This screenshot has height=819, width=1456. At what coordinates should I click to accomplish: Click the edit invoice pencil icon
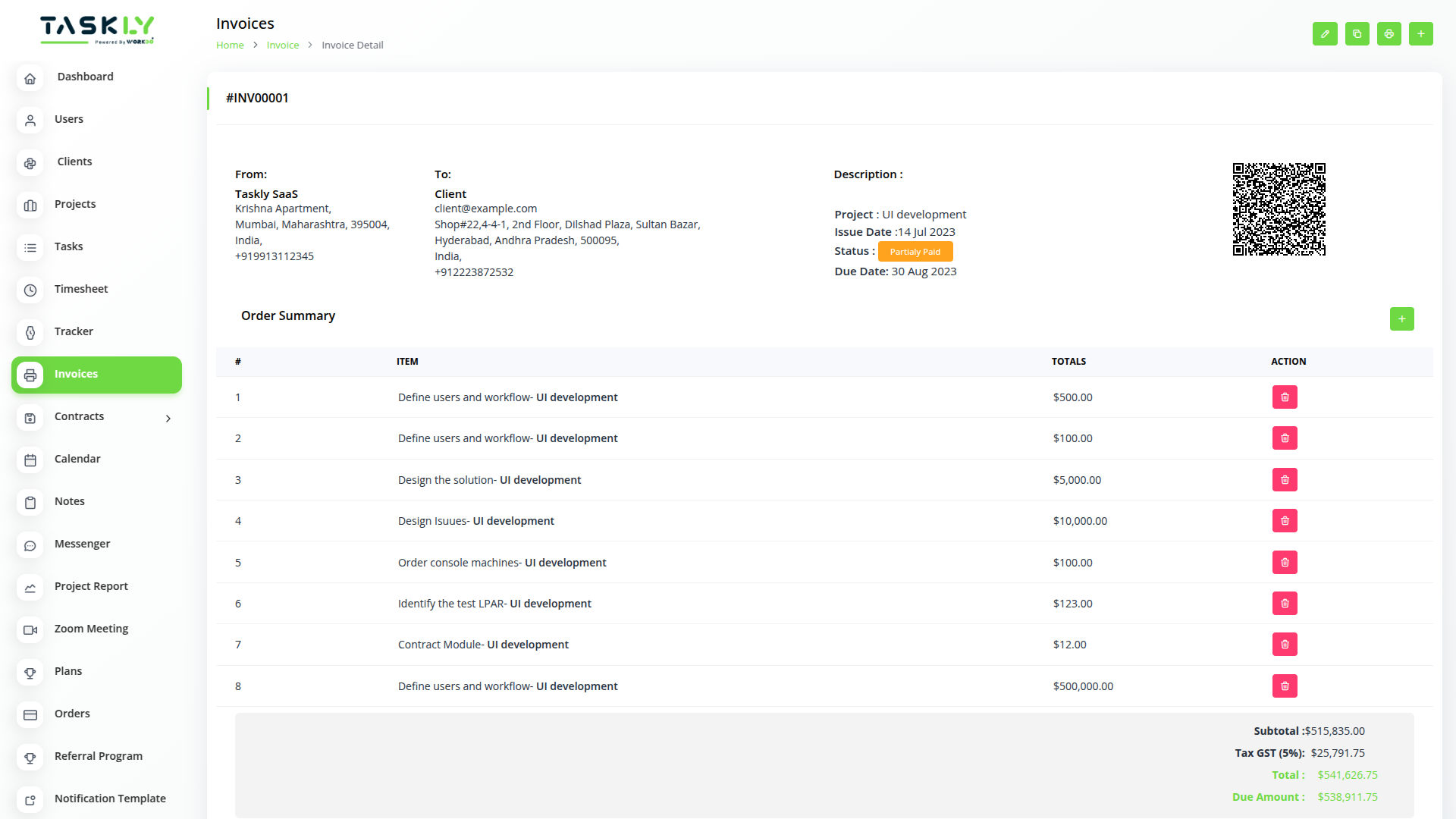[1325, 34]
